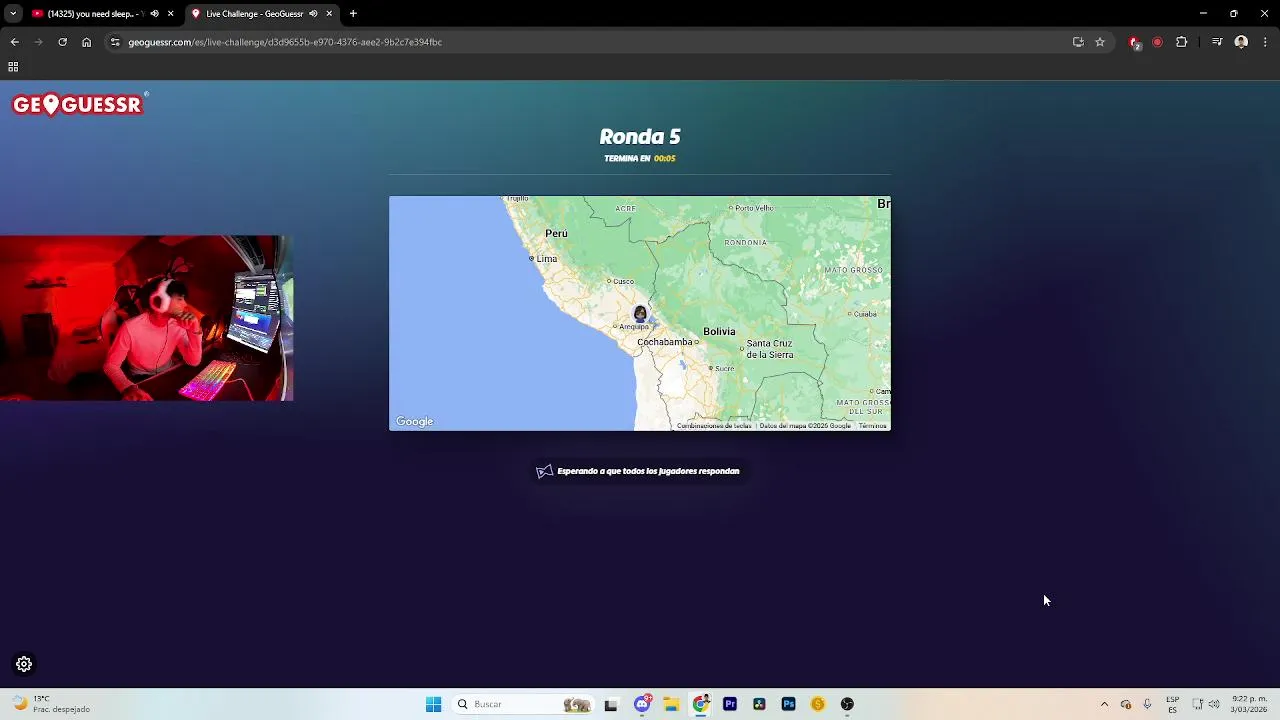Click the Bolivia country label
Viewport: 1280px width, 720px height.
pos(719,331)
